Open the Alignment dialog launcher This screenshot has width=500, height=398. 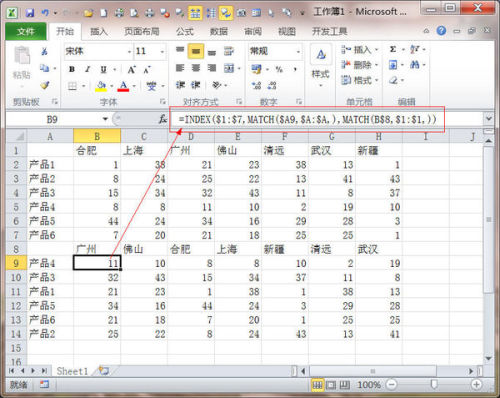click(239, 101)
